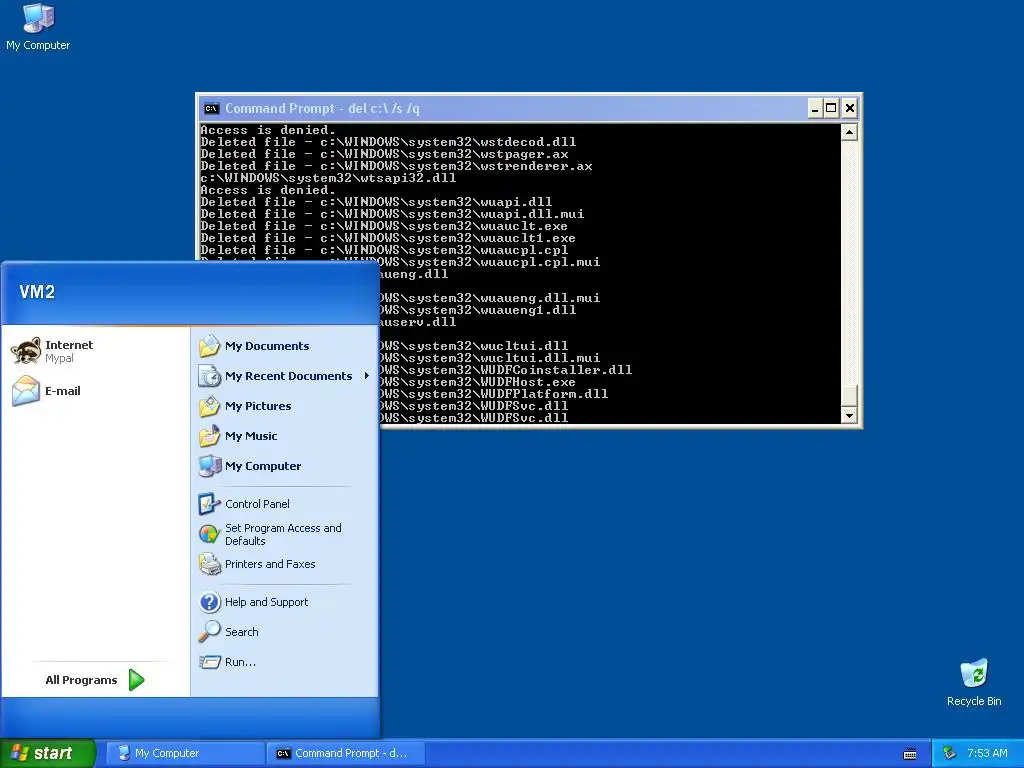This screenshot has width=1024, height=768.
Task: Open Printers and Faxes icon
Action: click(210, 564)
